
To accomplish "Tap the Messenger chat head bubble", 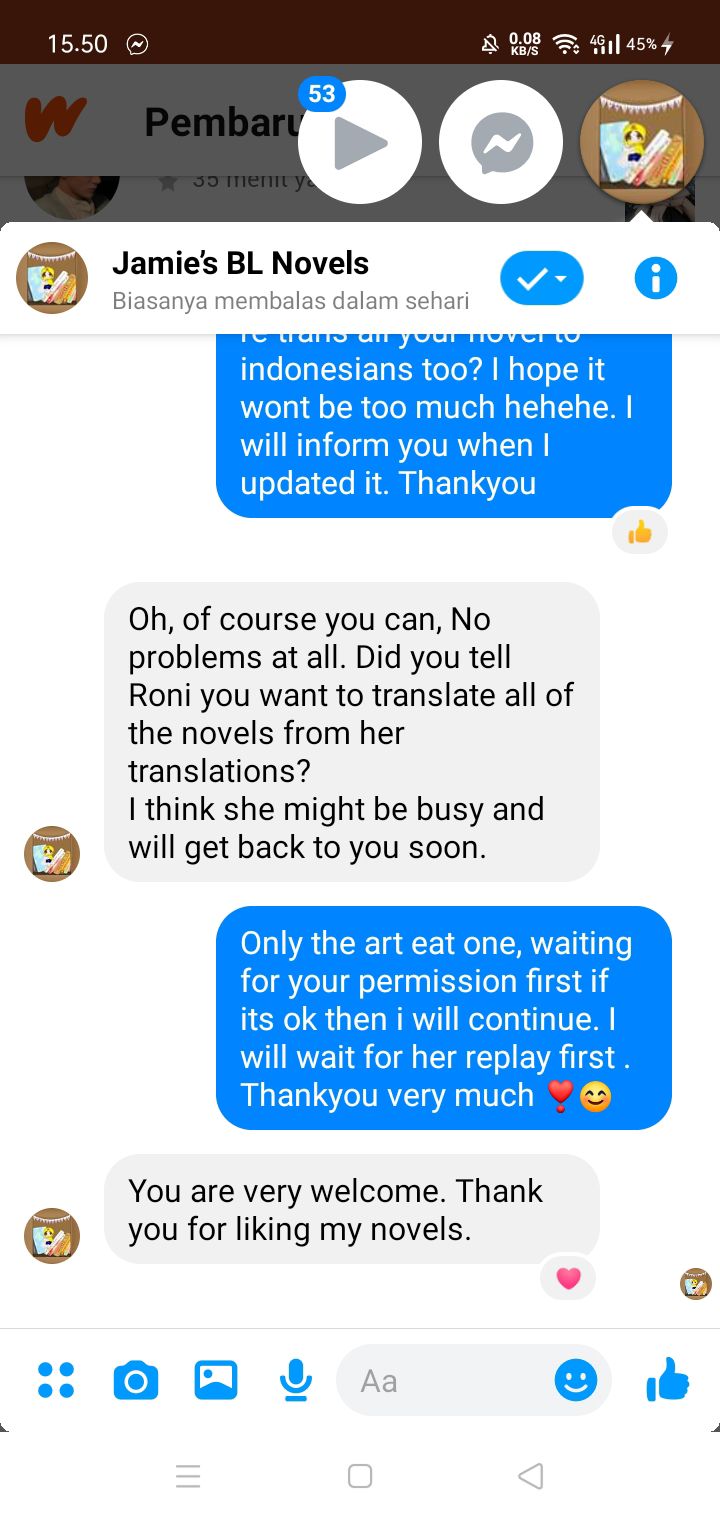I will [502, 142].
